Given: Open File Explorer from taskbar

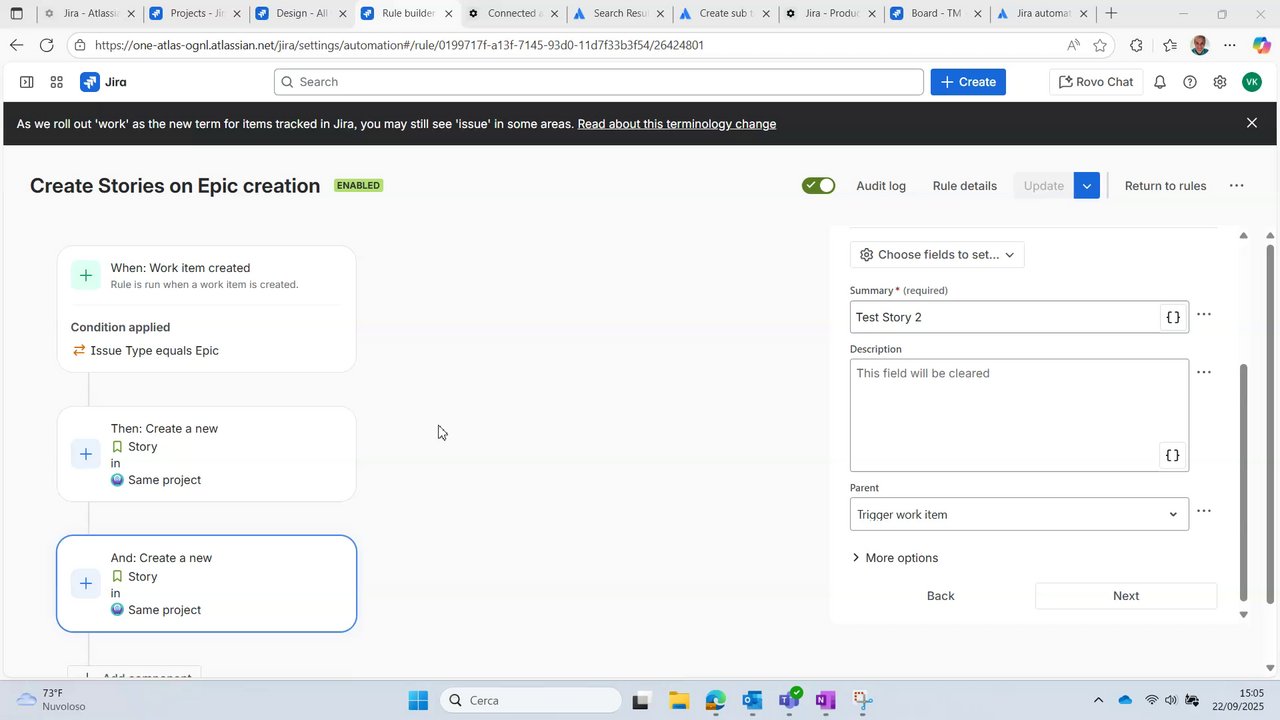Looking at the screenshot, I should (x=679, y=700).
